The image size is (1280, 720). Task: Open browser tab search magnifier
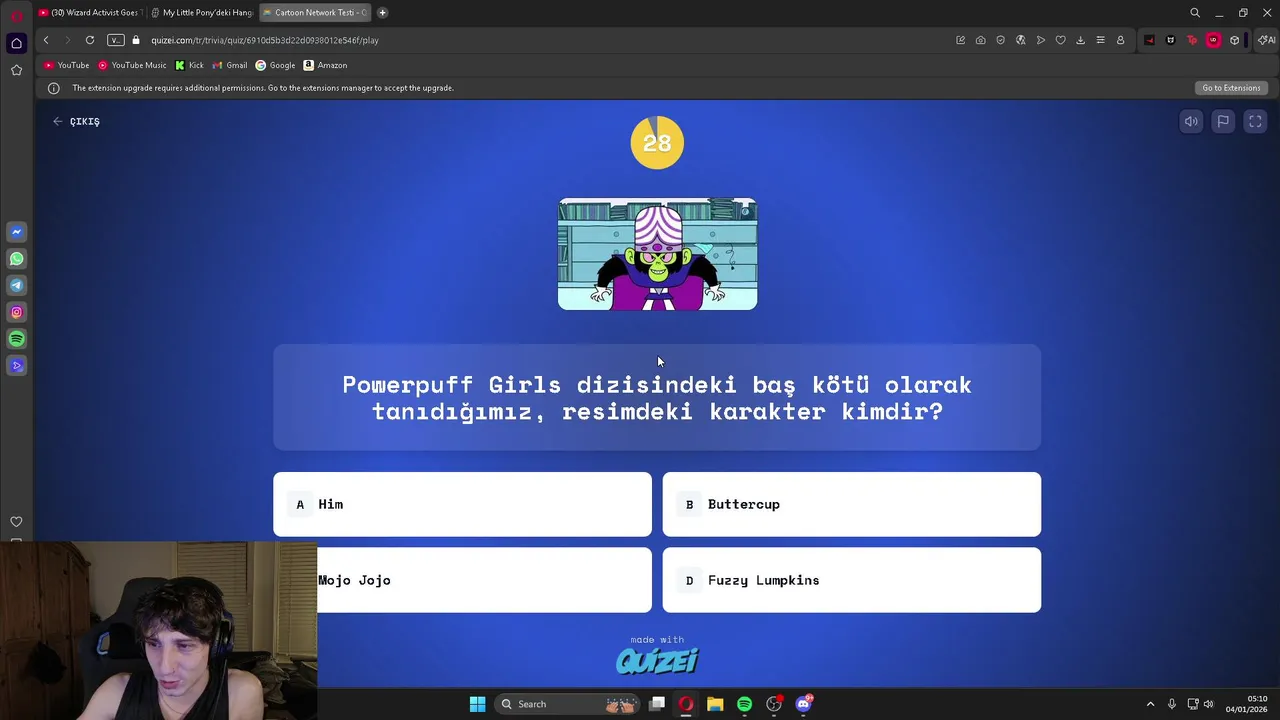[x=1194, y=12]
